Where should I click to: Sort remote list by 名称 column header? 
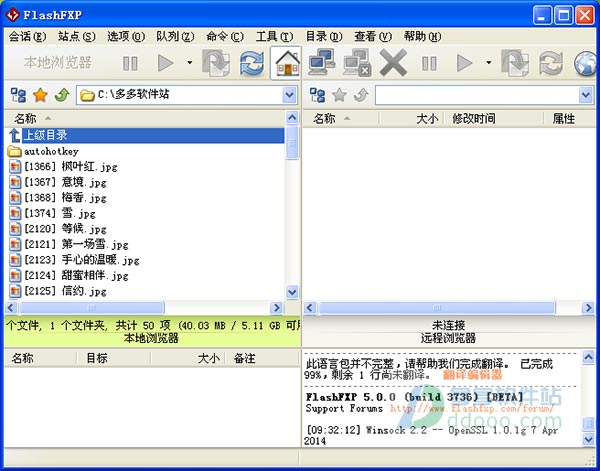[341, 119]
